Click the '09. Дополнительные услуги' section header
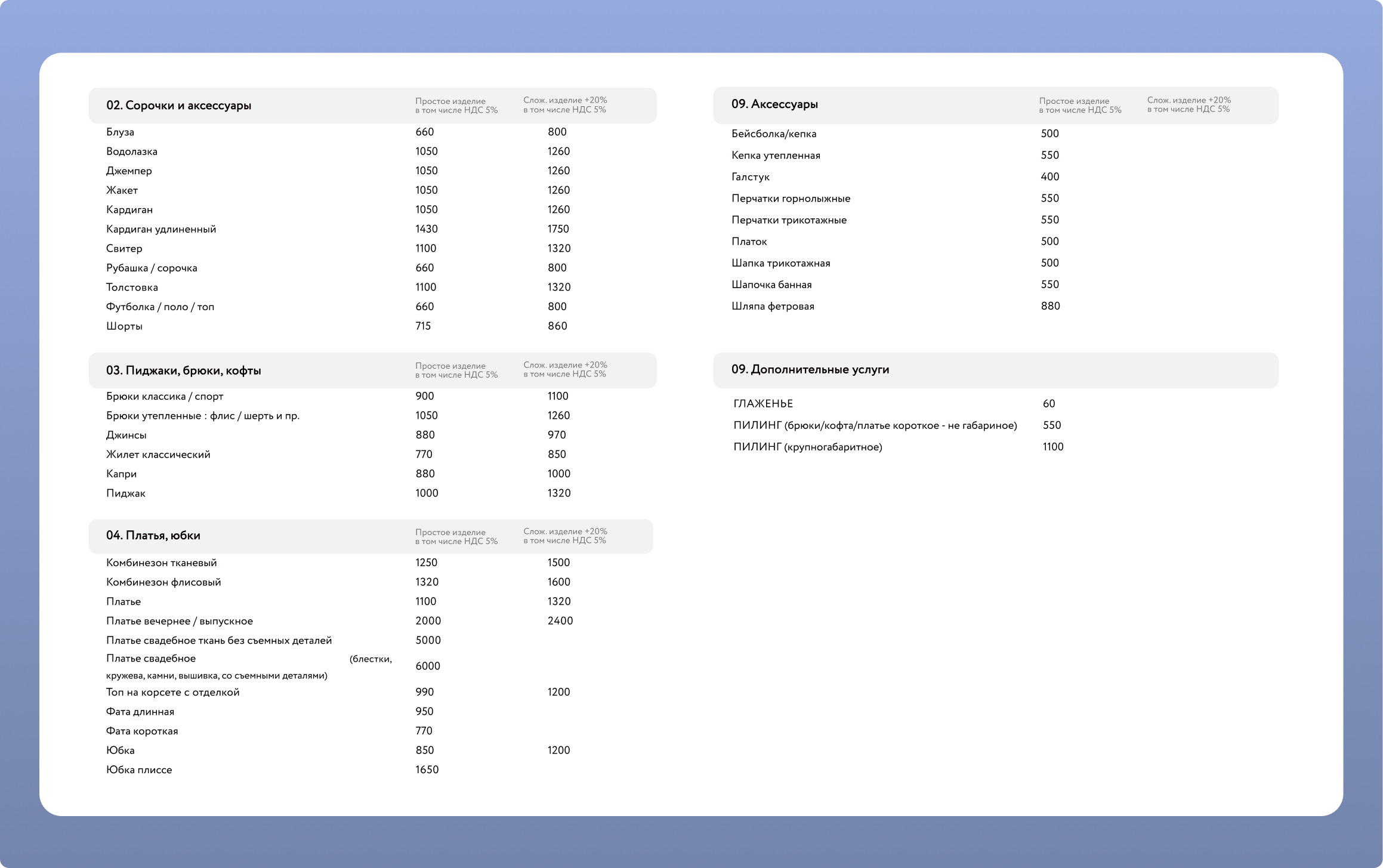The image size is (1383, 868). pyautogui.click(x=810, y=369)
